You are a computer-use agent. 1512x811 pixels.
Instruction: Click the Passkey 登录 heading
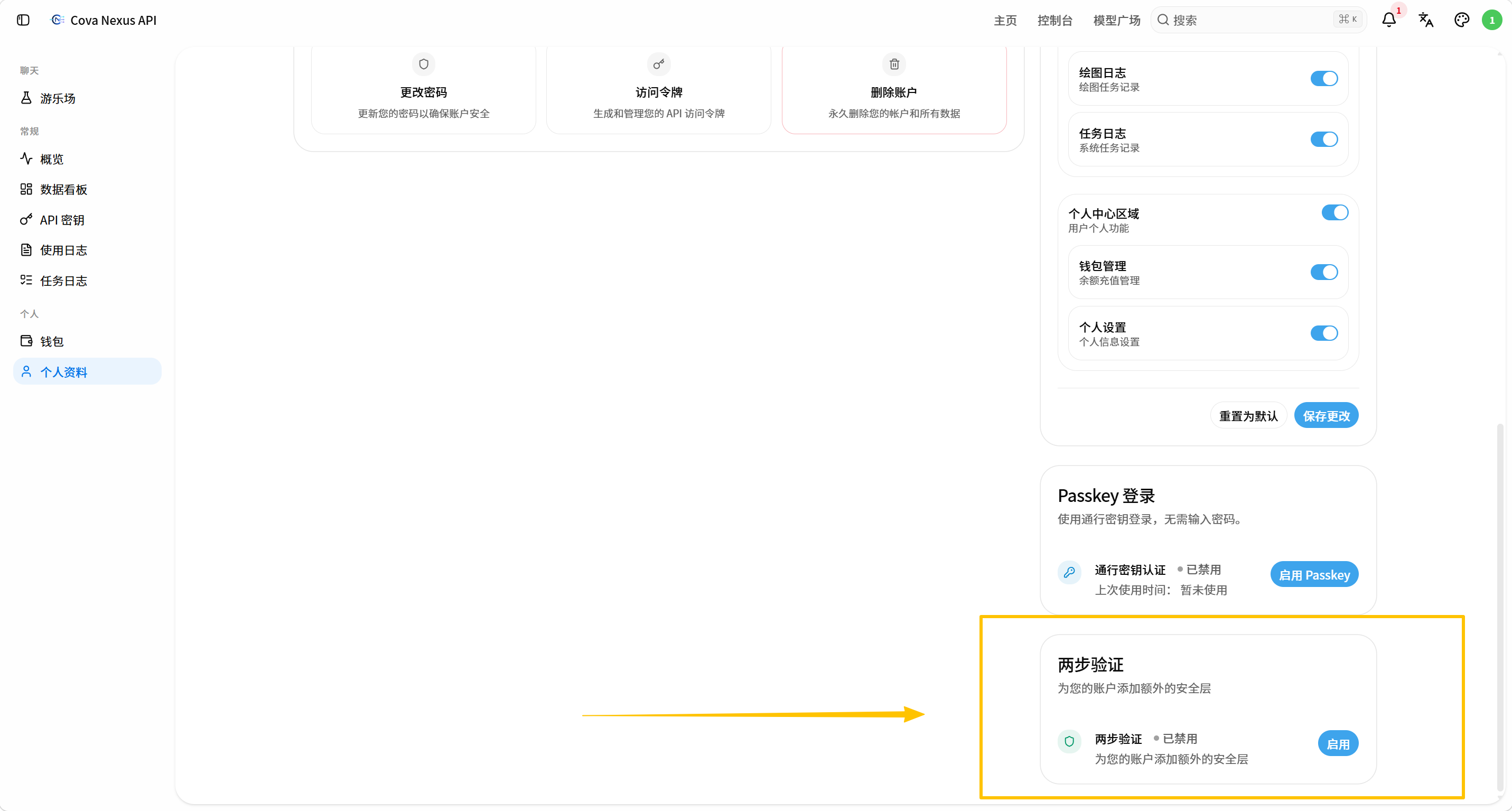pos(1106,496)
